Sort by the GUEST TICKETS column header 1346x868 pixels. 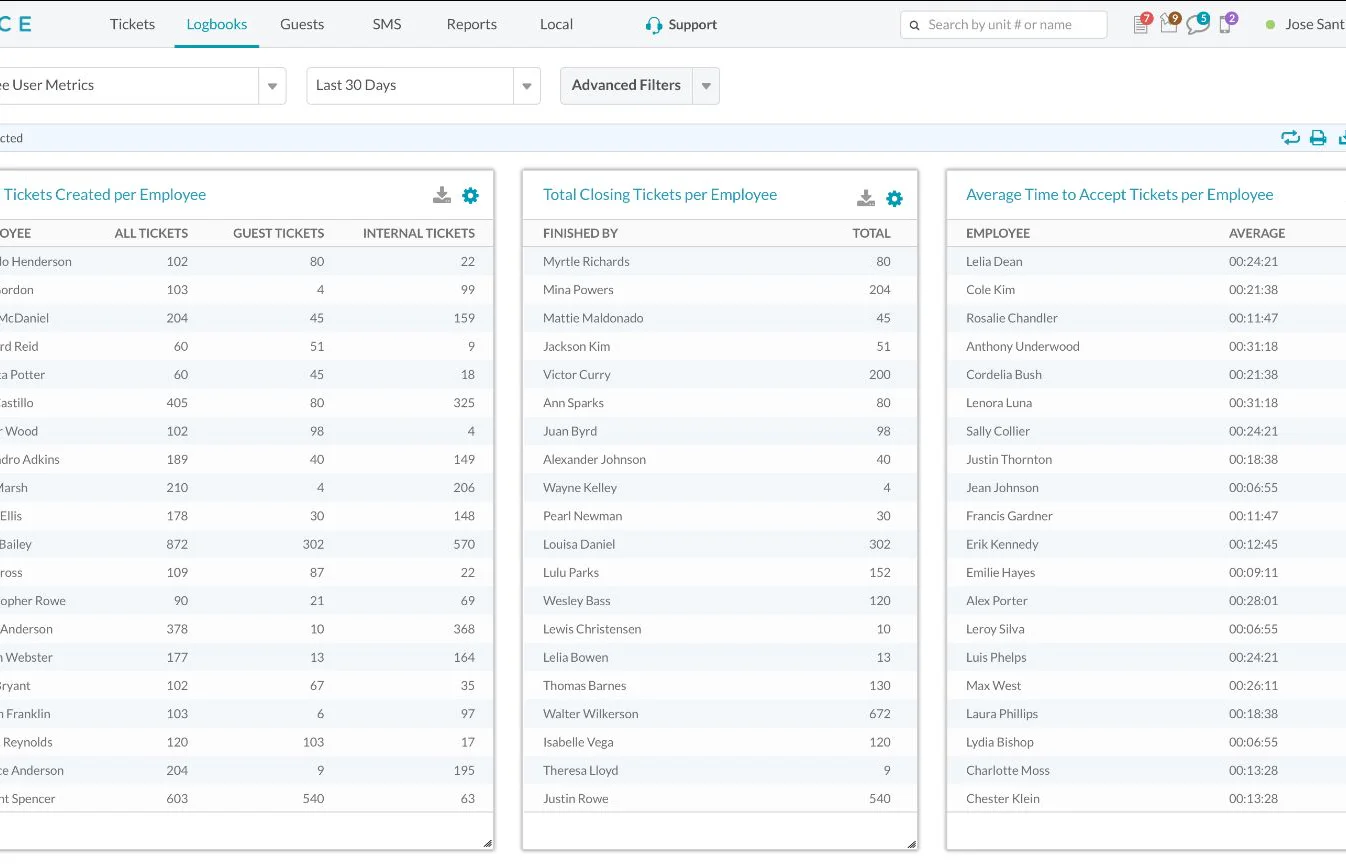click(279, 233)
